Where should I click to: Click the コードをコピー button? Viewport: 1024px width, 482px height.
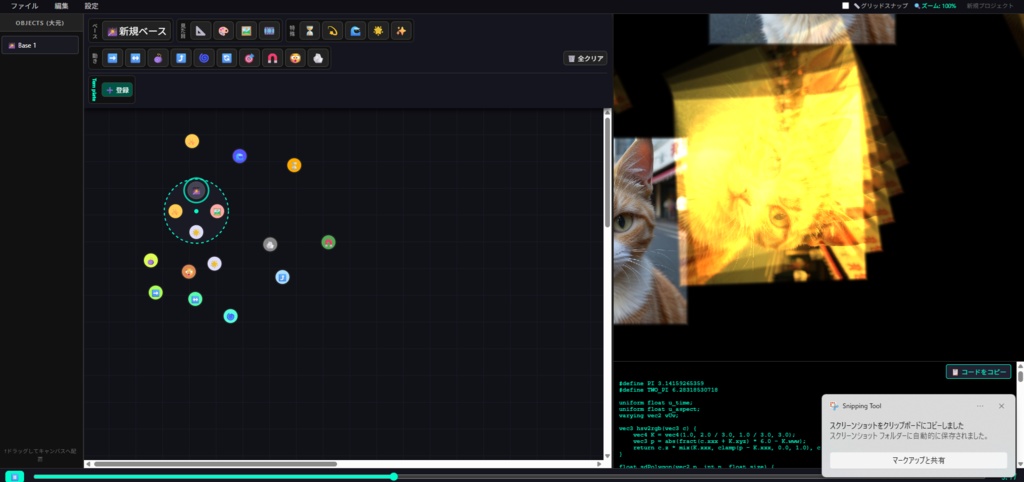[x=978, y=372]
